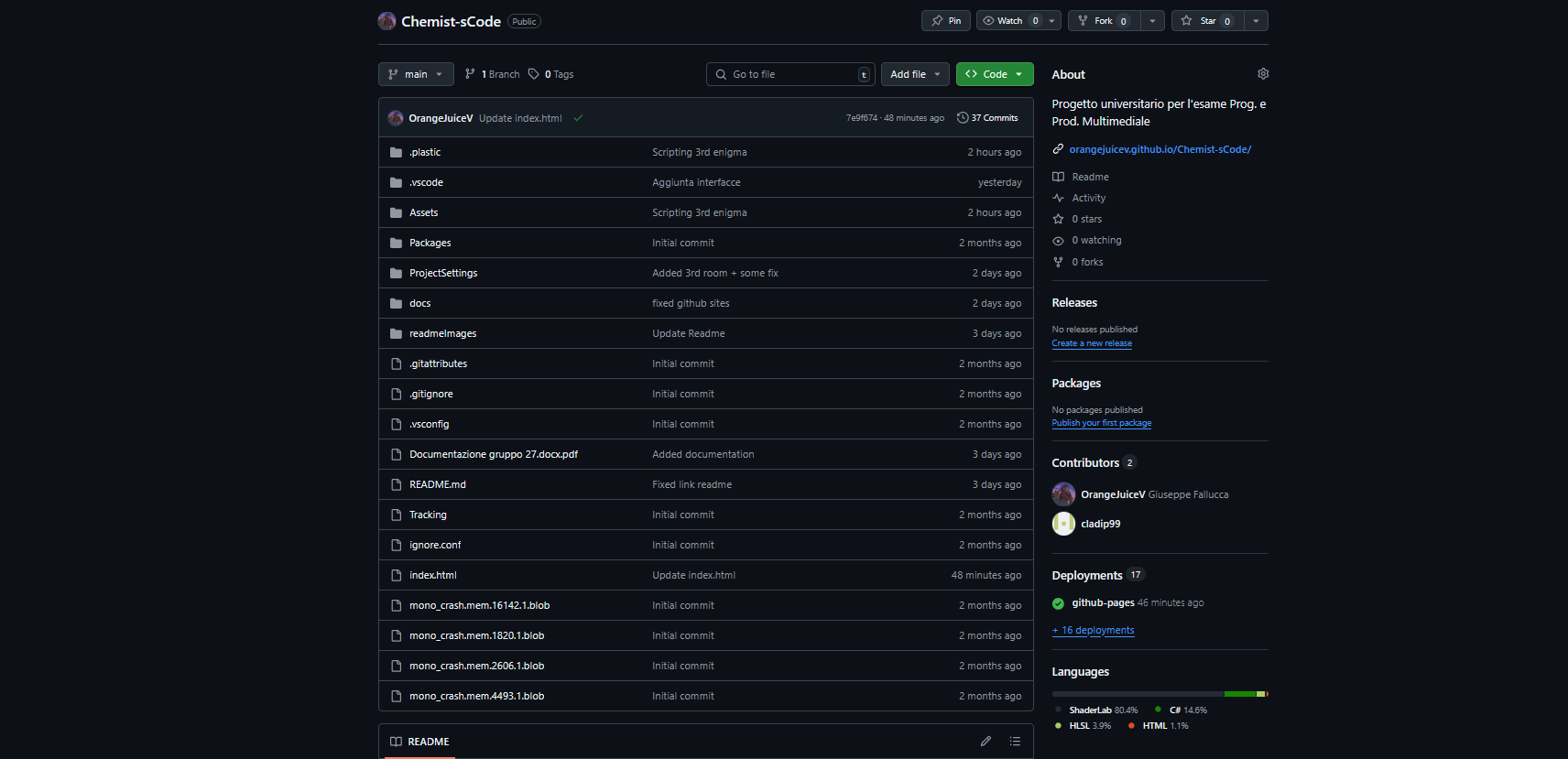
Task: Click the readmeImages folder icon
Action: pyautogui.click(x=396, y=333)
